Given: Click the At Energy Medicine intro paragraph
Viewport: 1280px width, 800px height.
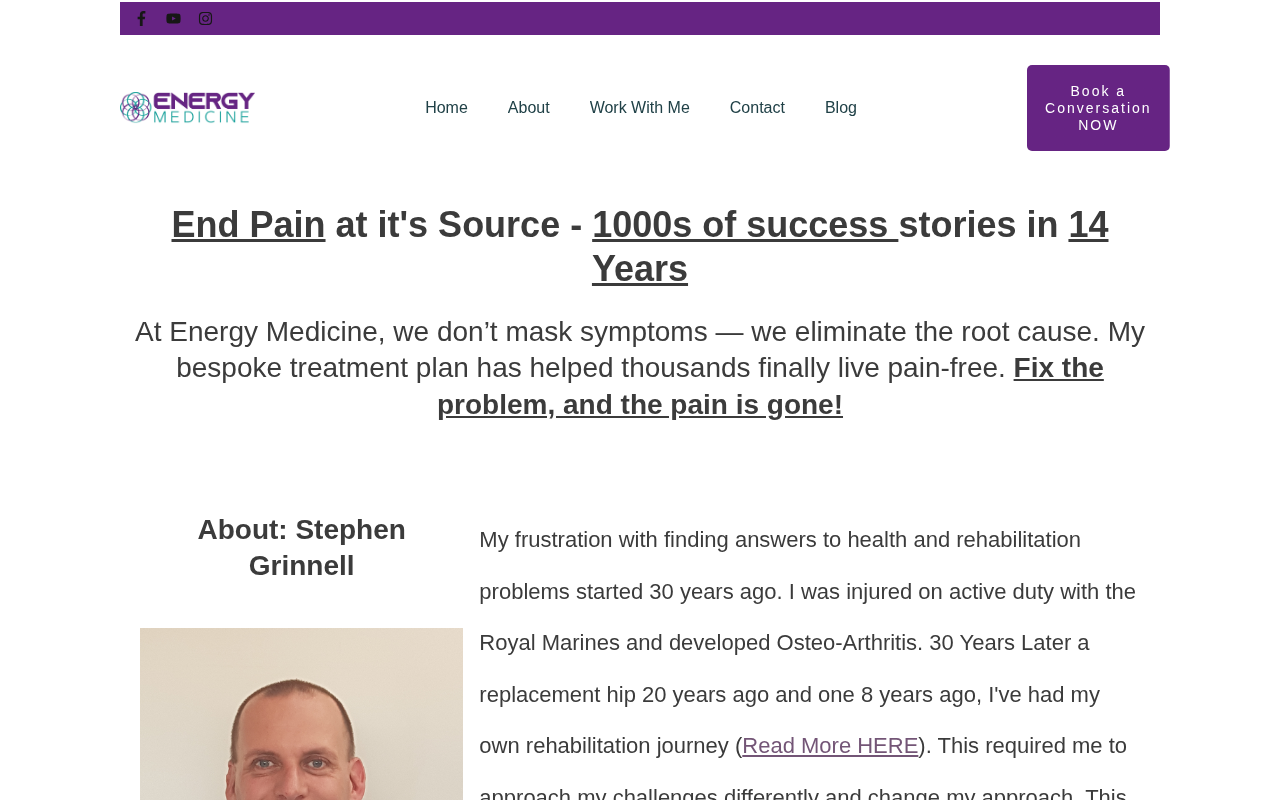Looking at the screenshot, I should pos(640,368).
